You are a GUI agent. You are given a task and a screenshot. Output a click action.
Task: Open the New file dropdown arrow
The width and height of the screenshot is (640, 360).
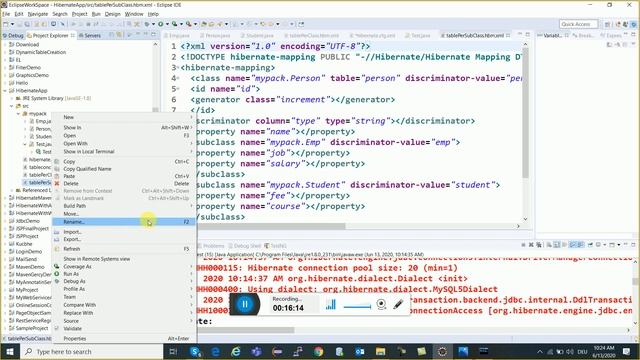12,24
